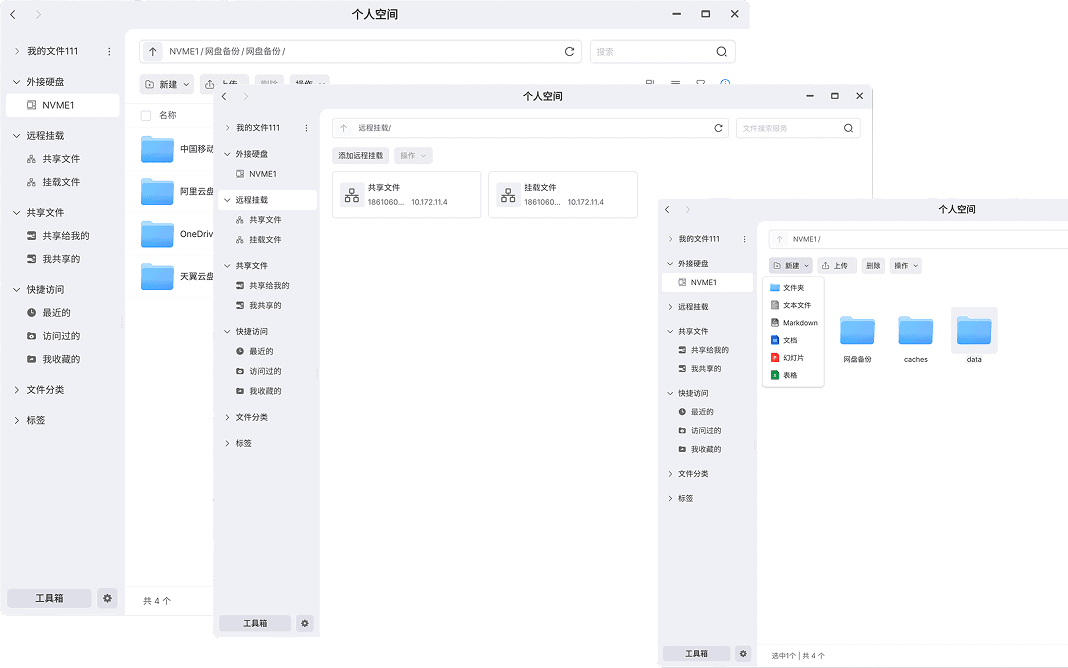
Task: Click refresh icon beside the 网盘备份 path bar
Action: [x=570, y=51]
